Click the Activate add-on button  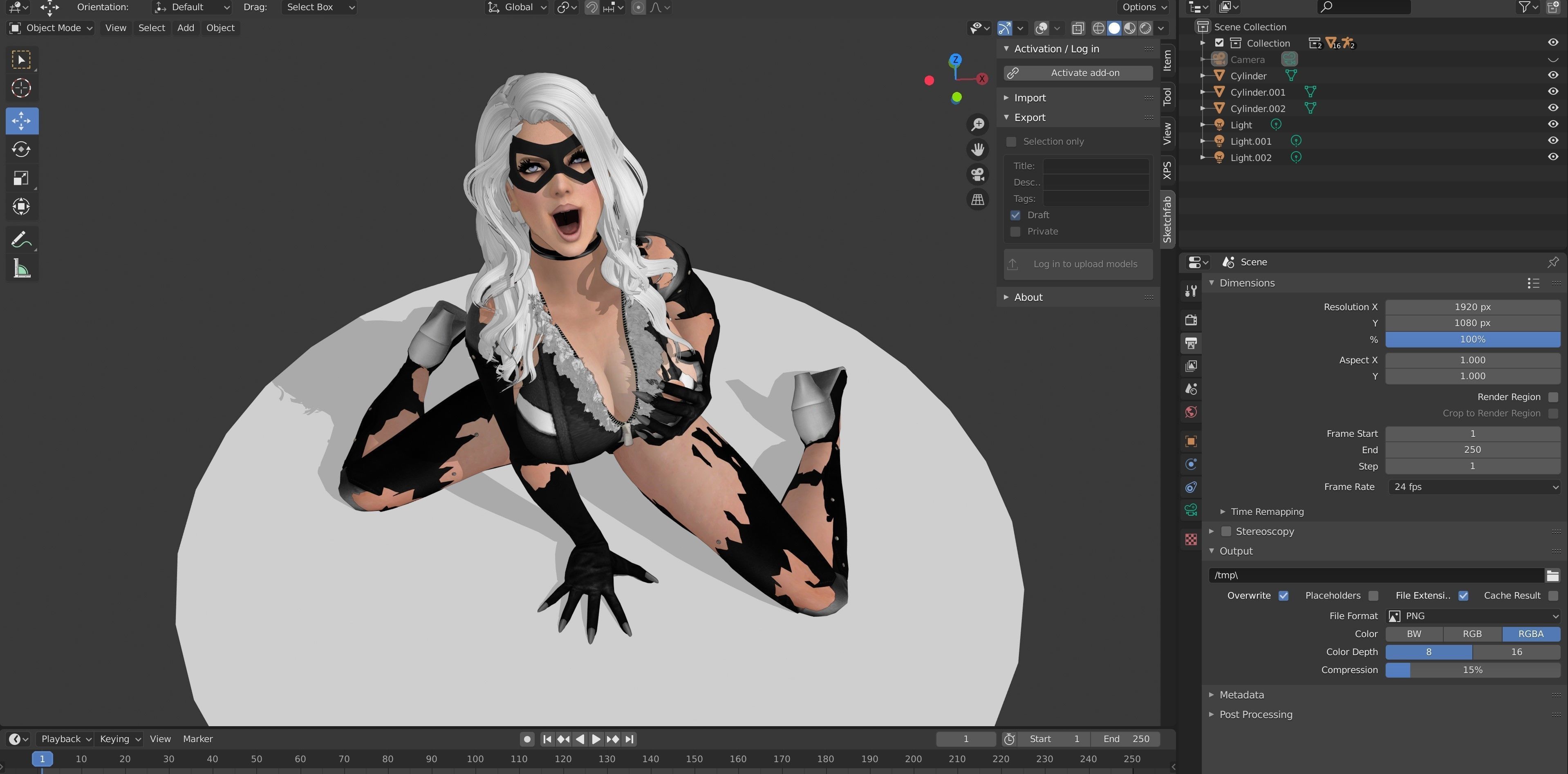[x=1078, y=73]
